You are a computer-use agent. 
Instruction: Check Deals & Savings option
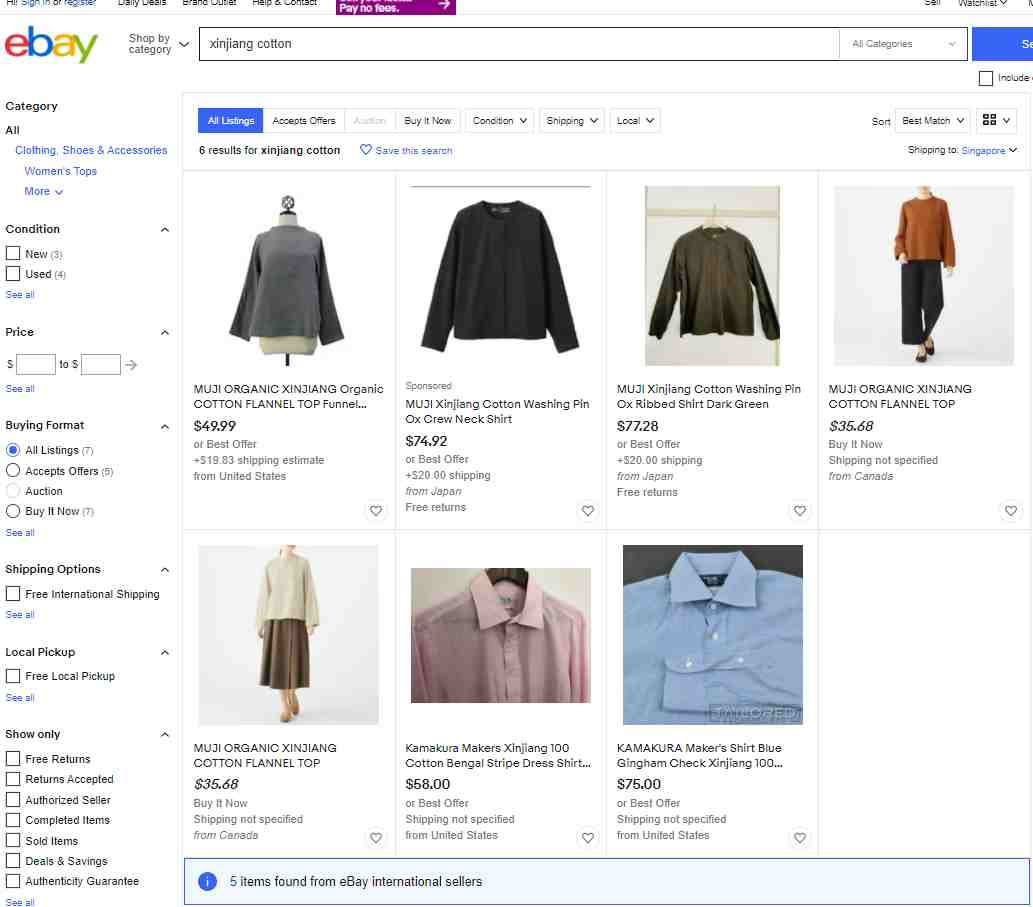point(13,861)
